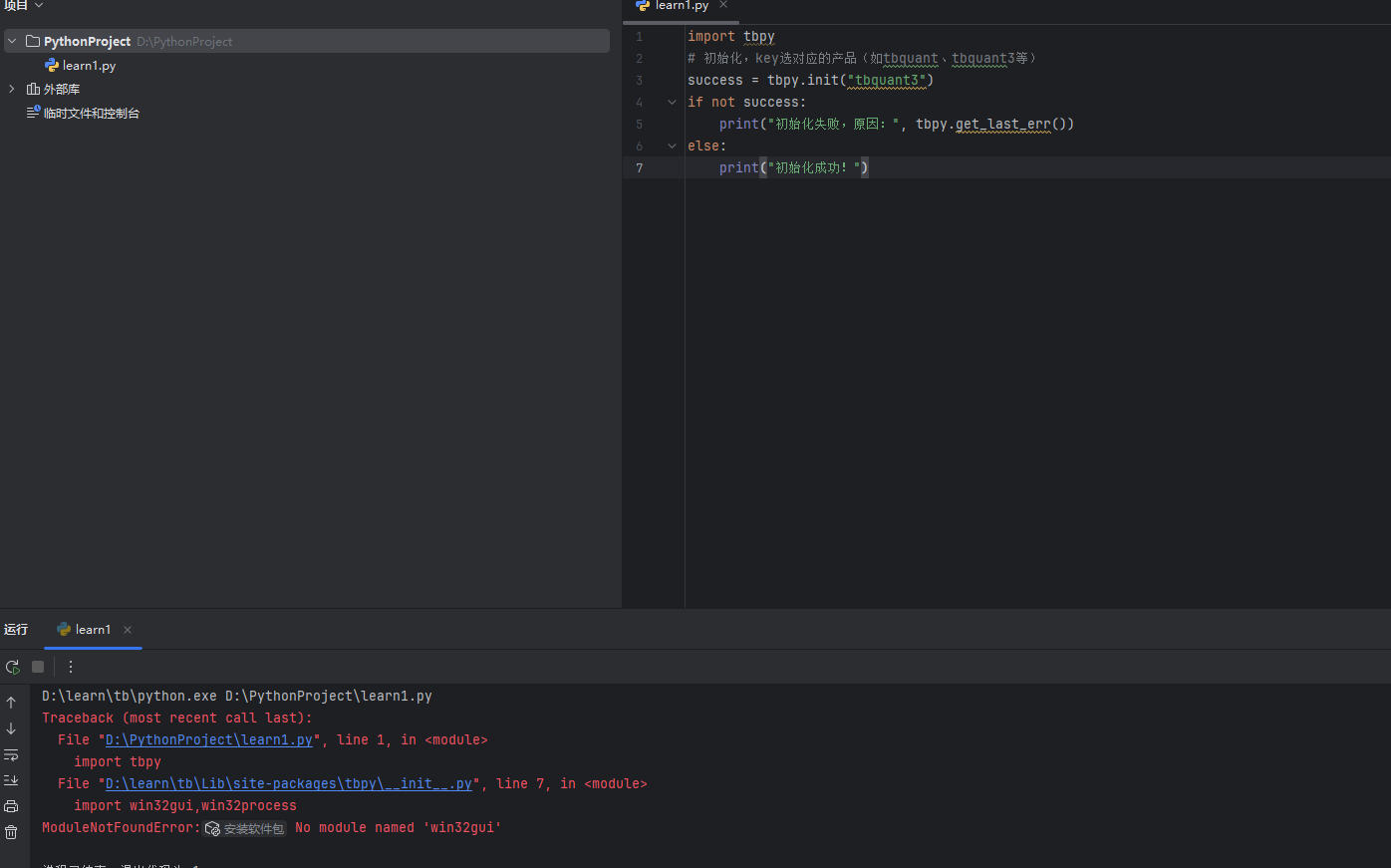The height and width of the screenshot is (868, 1391).
Task: Clear console output with trash icon
Action: pyautogui.click(x=11, y=832)
